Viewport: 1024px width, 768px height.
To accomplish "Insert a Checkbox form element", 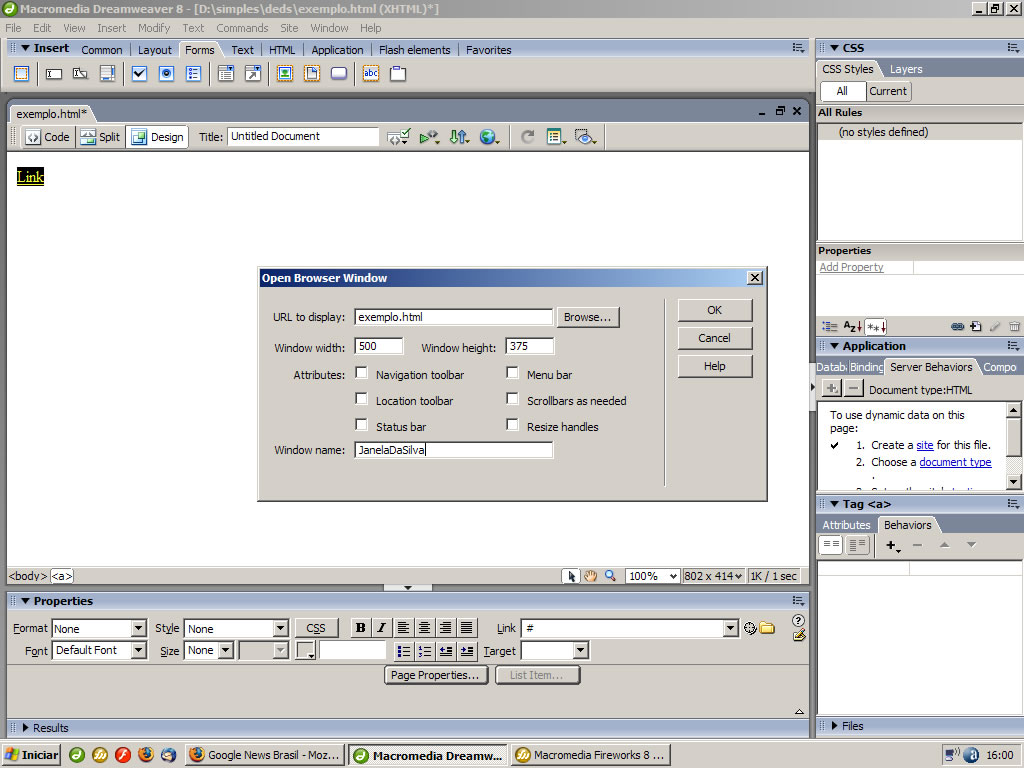I will click(x=139, y=74).
